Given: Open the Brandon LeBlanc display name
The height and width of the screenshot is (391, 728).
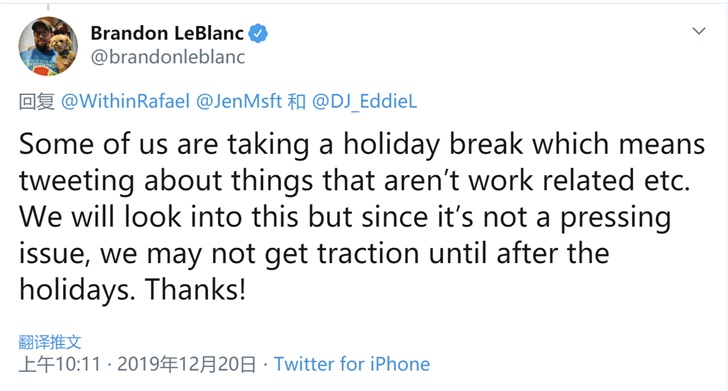Looking at the screenshot, I should click(x=167, y=33).
